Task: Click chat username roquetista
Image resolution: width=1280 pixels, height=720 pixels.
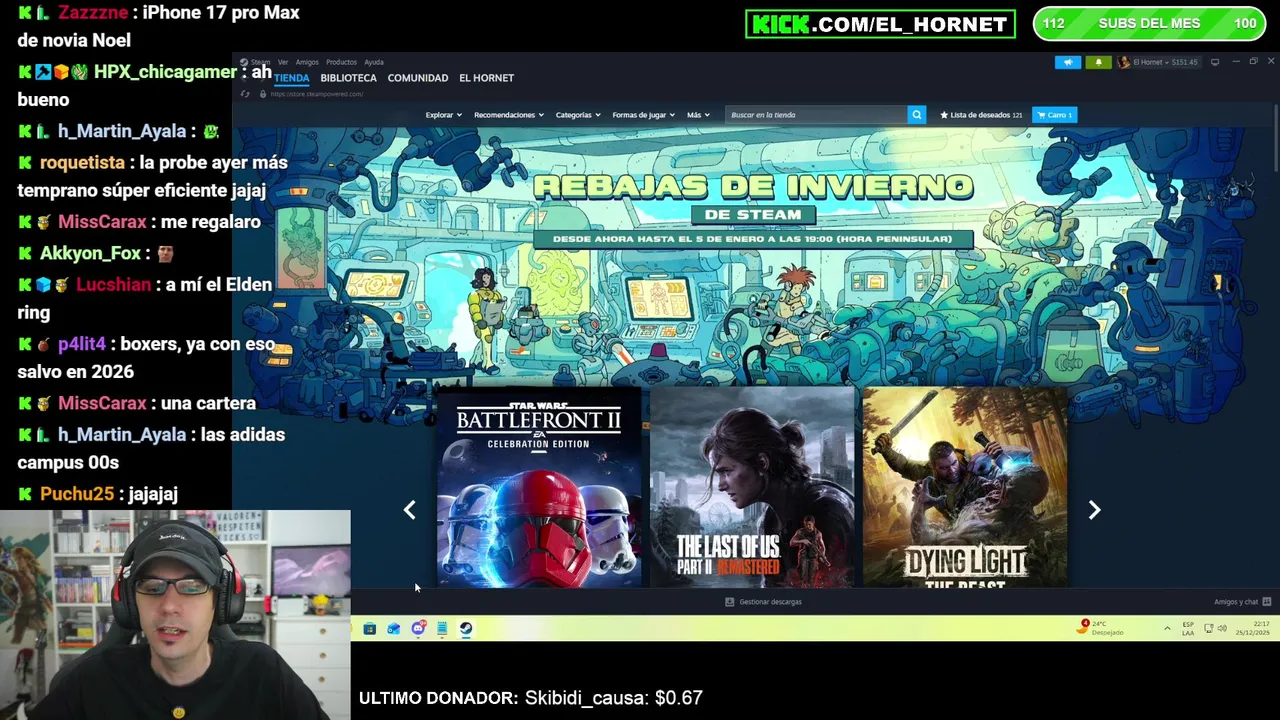Action: [82, 162]
